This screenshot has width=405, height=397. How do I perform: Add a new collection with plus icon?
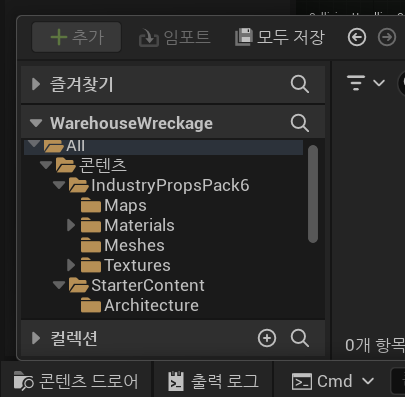(267, 338)
